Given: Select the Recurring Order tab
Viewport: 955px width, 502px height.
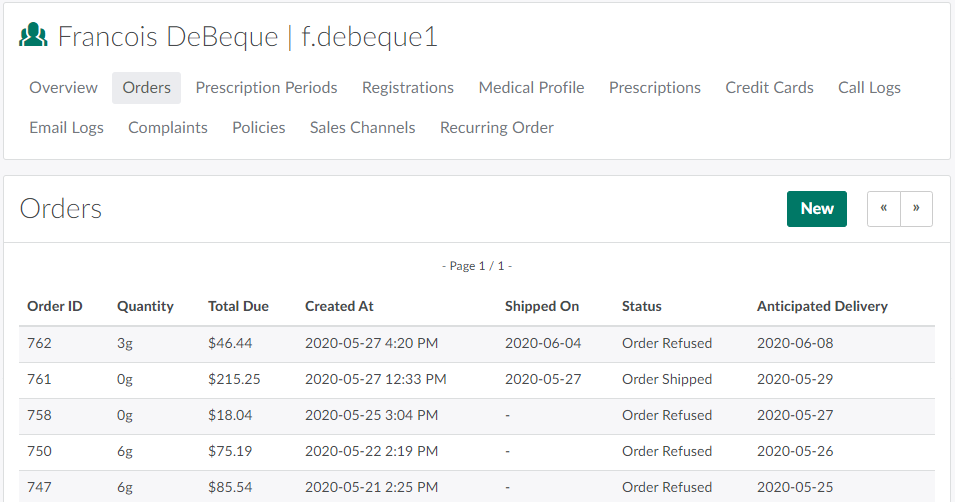Looking at the screenshot, I should pos(497,128).
